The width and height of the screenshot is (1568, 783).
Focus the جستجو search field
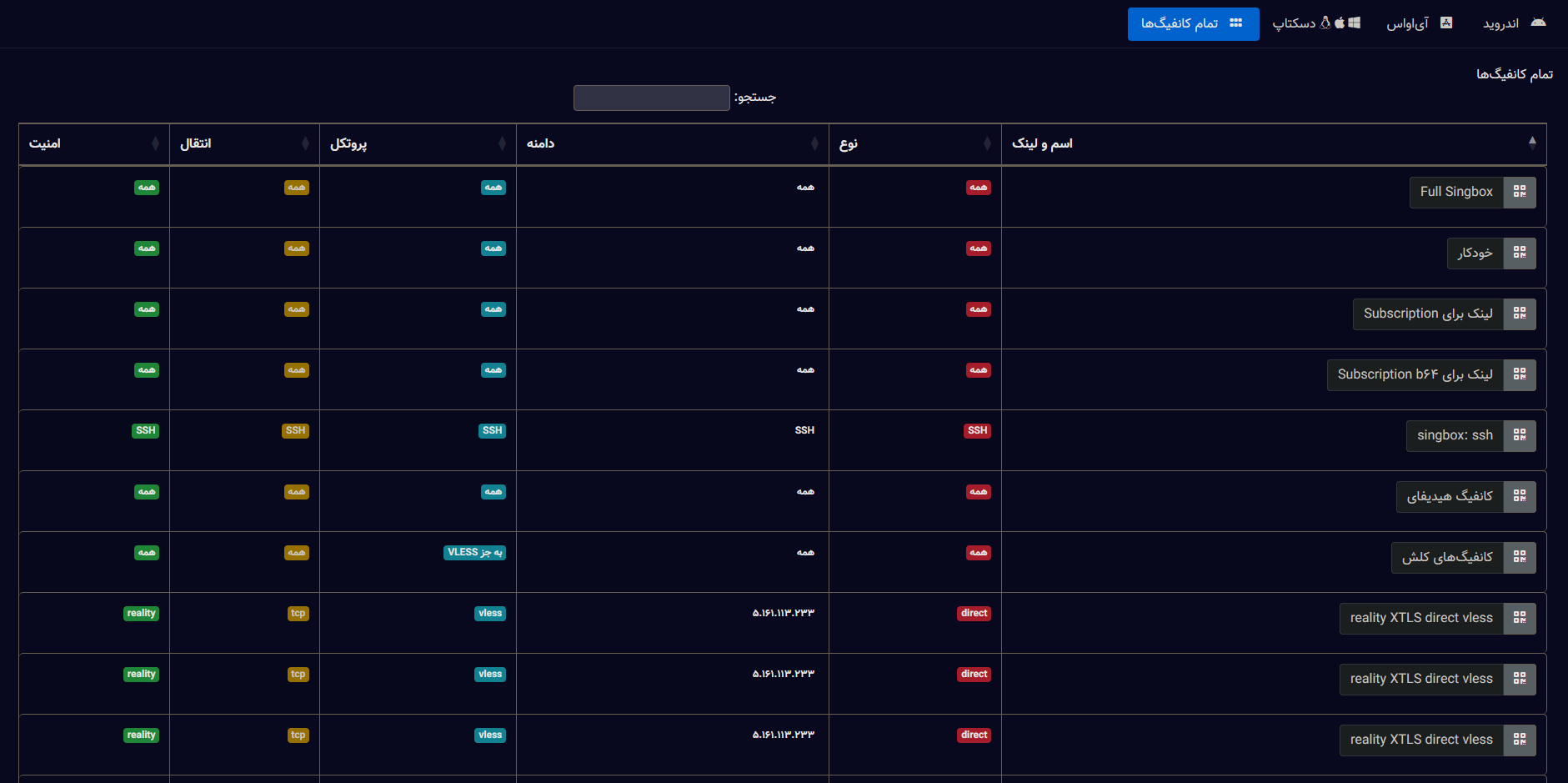tap(652, 98)
